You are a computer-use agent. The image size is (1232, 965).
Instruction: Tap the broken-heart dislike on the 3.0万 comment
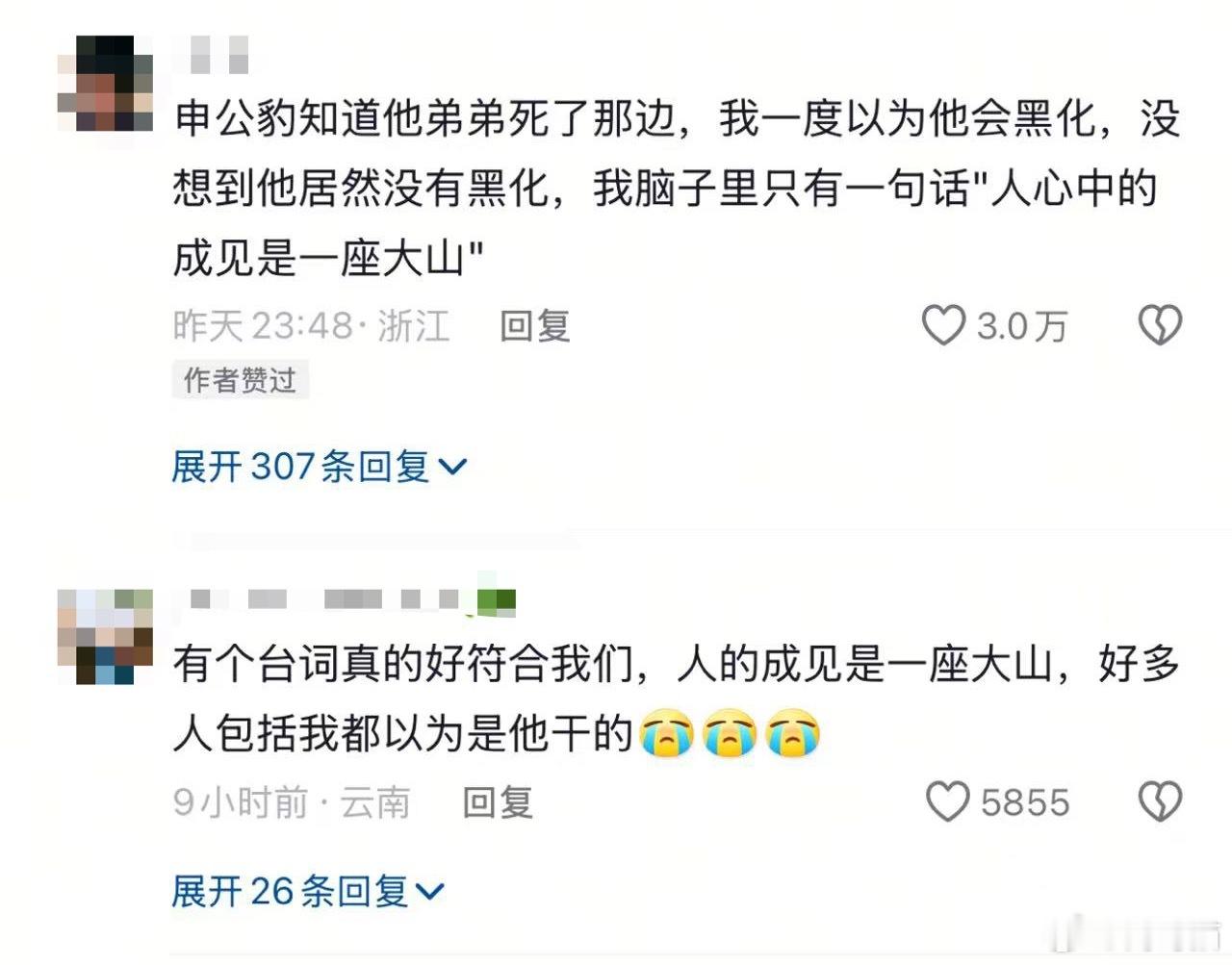click(x=1160, y=325)
